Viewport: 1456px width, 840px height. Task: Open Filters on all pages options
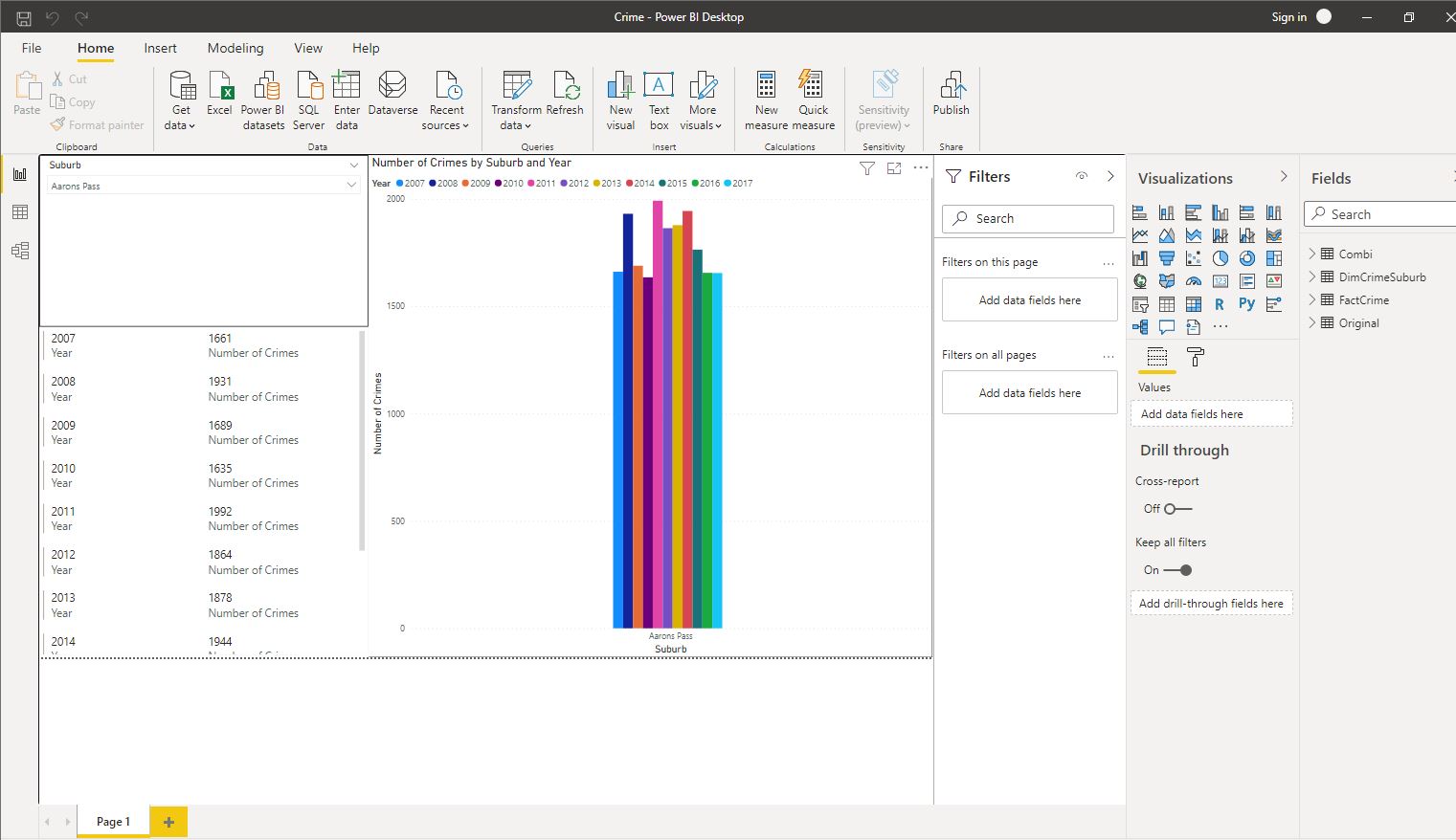(x=1109, y=356)
